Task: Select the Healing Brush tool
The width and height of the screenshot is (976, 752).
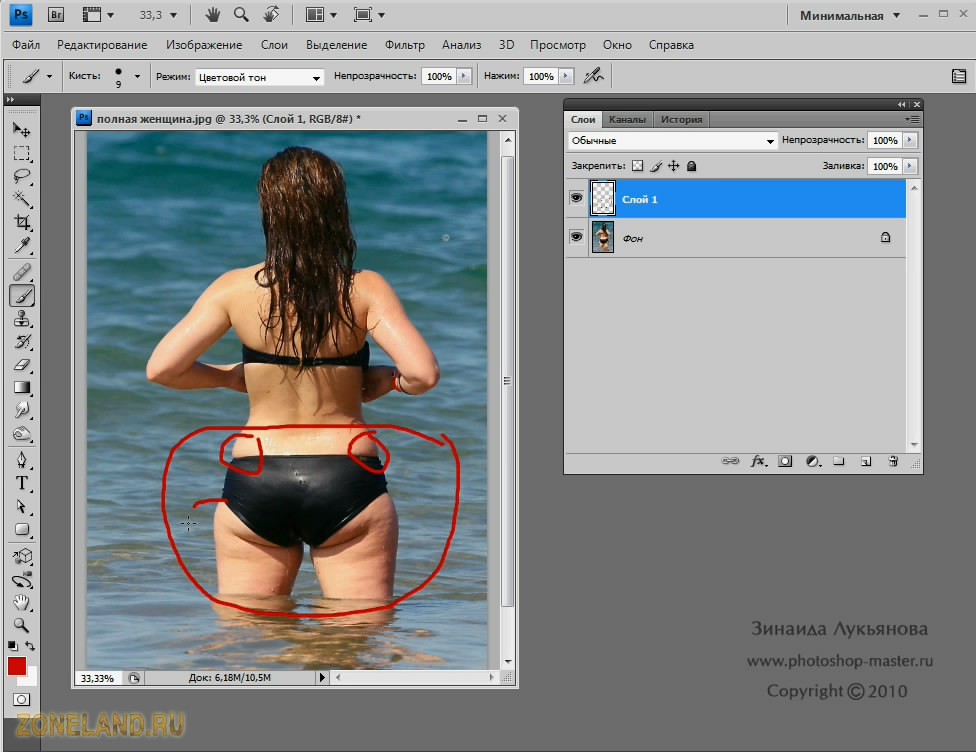Action: (x=21, y=272)
